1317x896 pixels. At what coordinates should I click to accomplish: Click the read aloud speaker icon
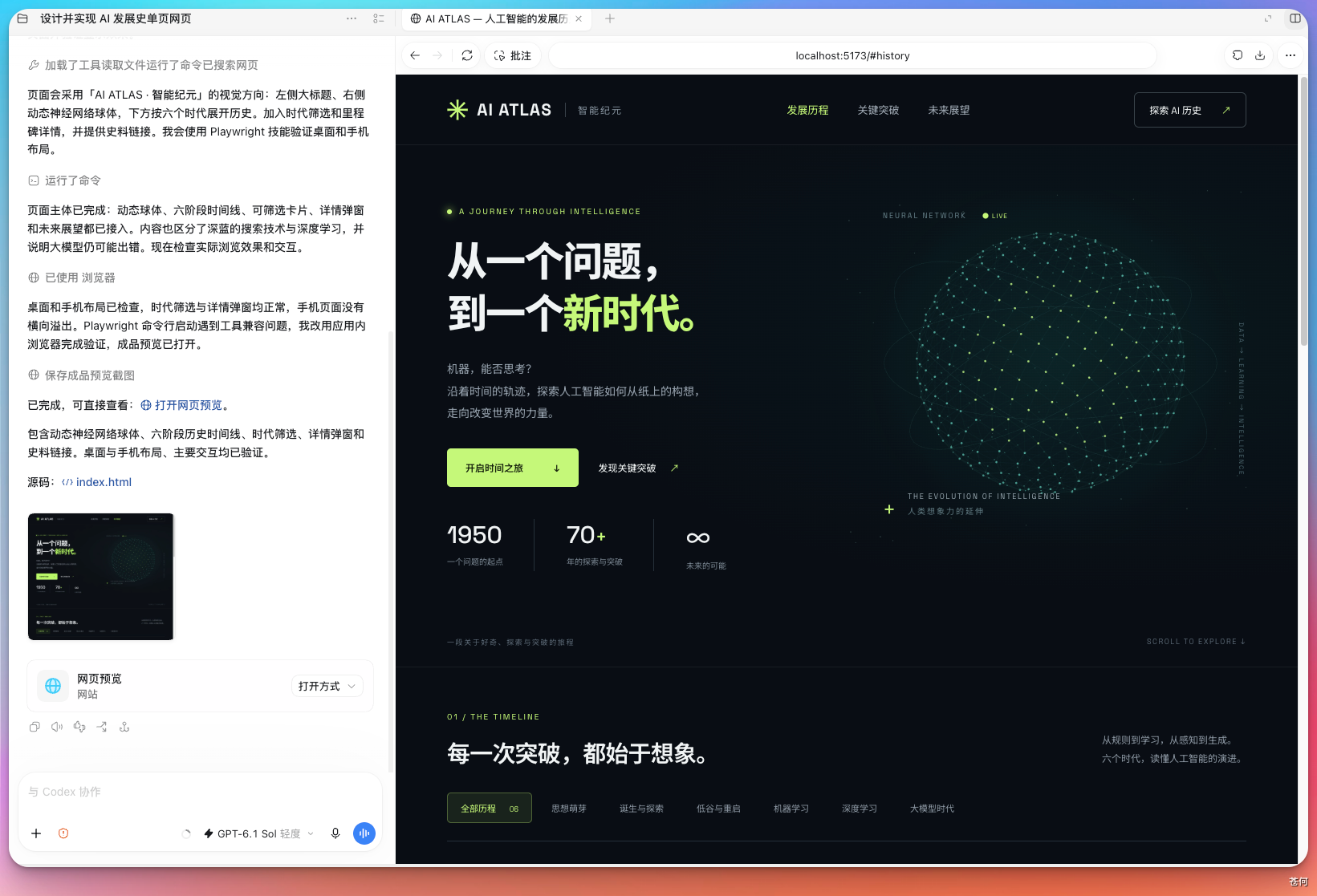57,727
